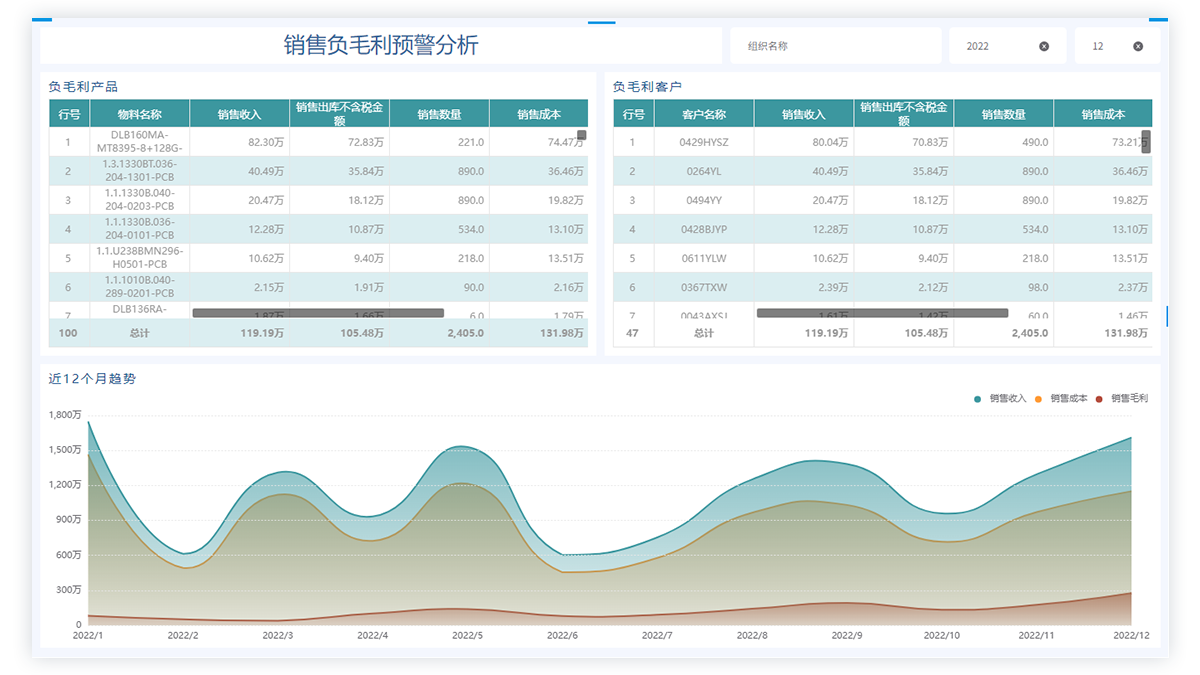Click 销售成本 header in 负毛利客户 table
The image size is (1200, 675).
[1102, 114]
